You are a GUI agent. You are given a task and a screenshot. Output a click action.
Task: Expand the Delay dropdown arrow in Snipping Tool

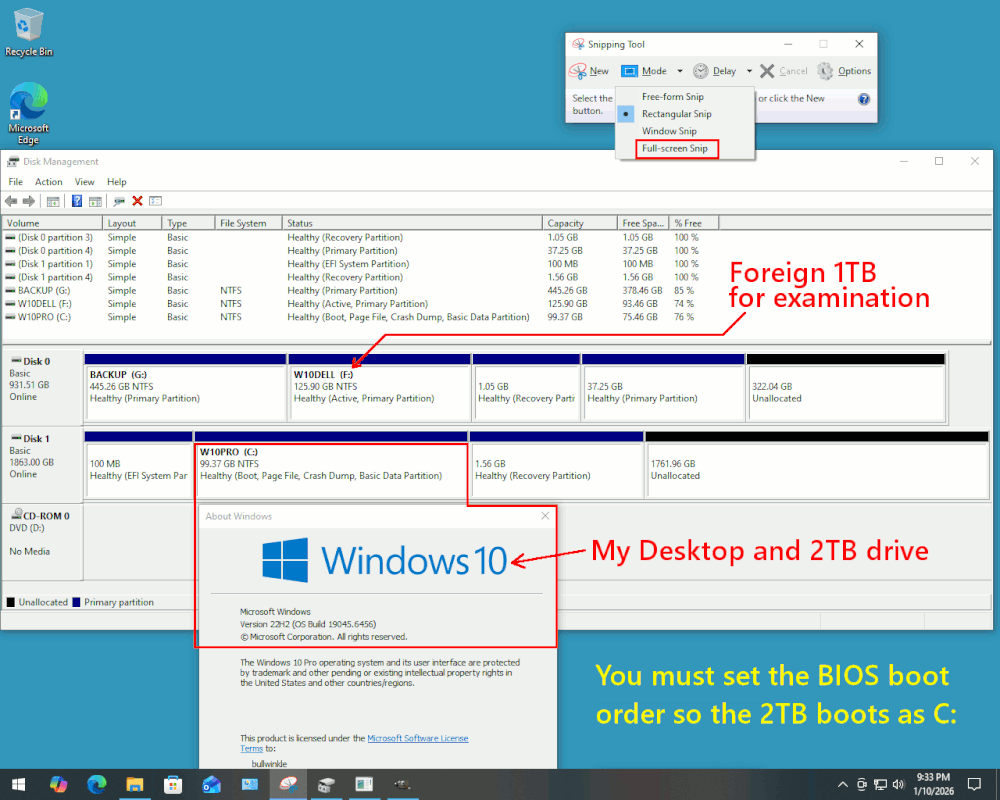749,71
